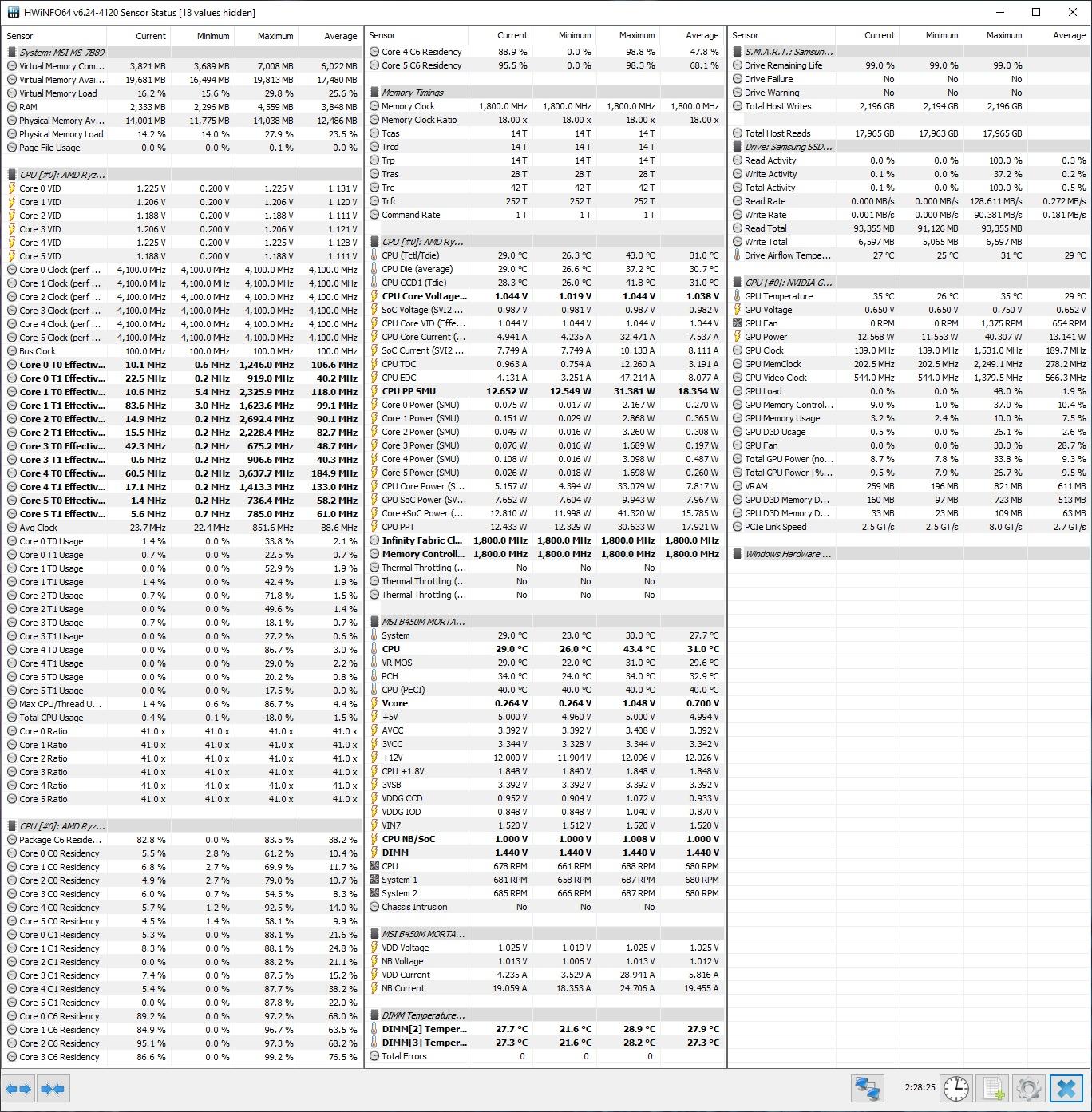The image size is (1092, 1112).
Task: Click the chip icon of System: MSI MS-7B89
Action: coord(12,53)
